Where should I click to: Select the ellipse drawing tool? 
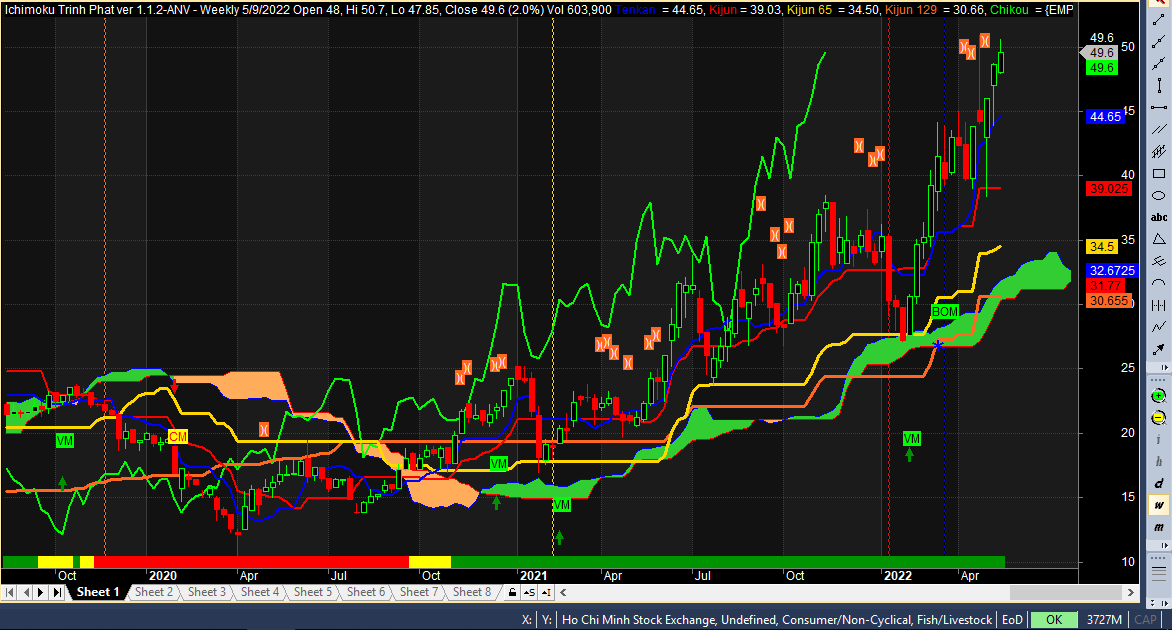pyautogui.click(x=1159, y=195)
